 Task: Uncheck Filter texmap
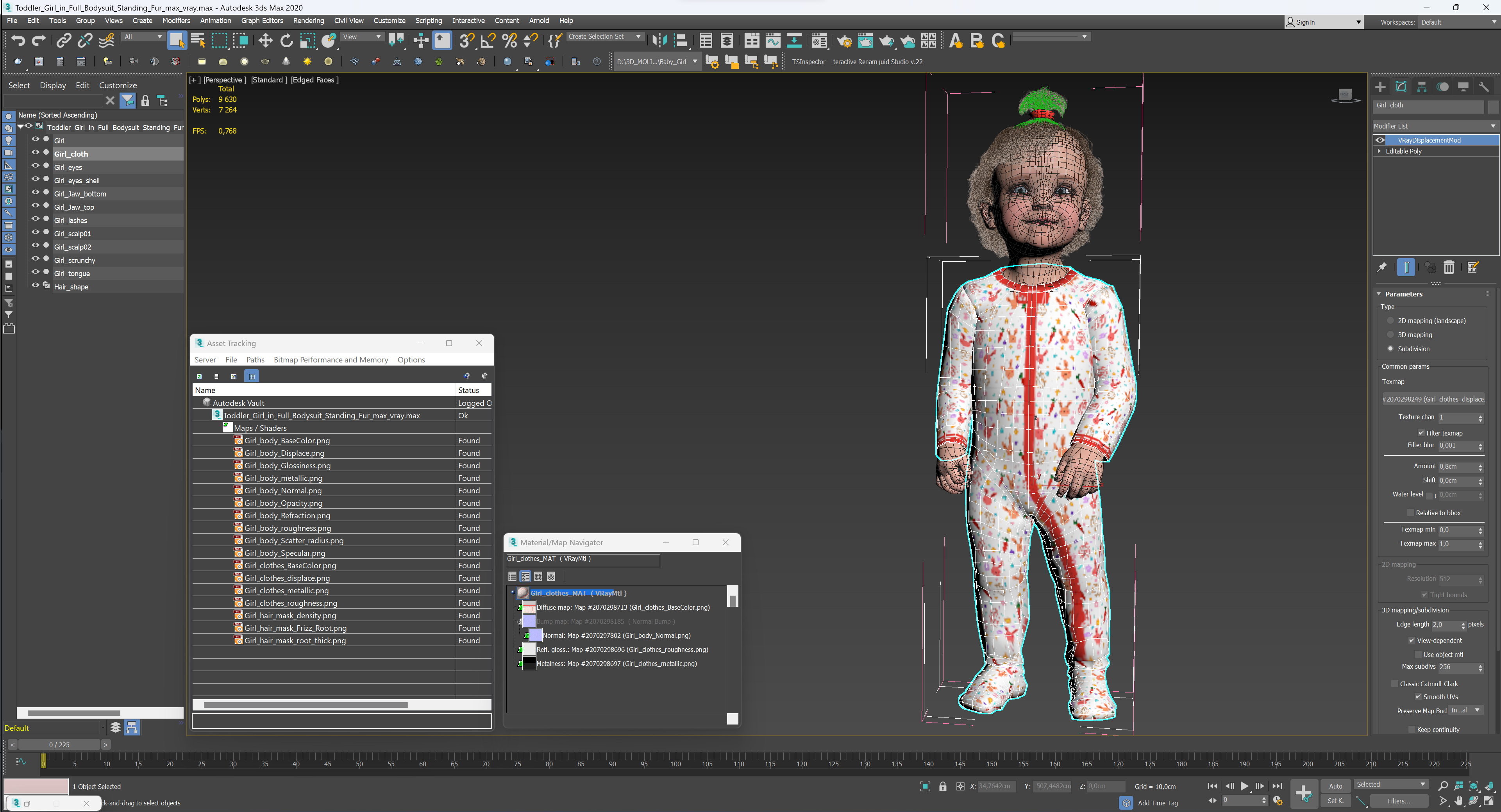pyautogui.click(x=1421, y=433)
